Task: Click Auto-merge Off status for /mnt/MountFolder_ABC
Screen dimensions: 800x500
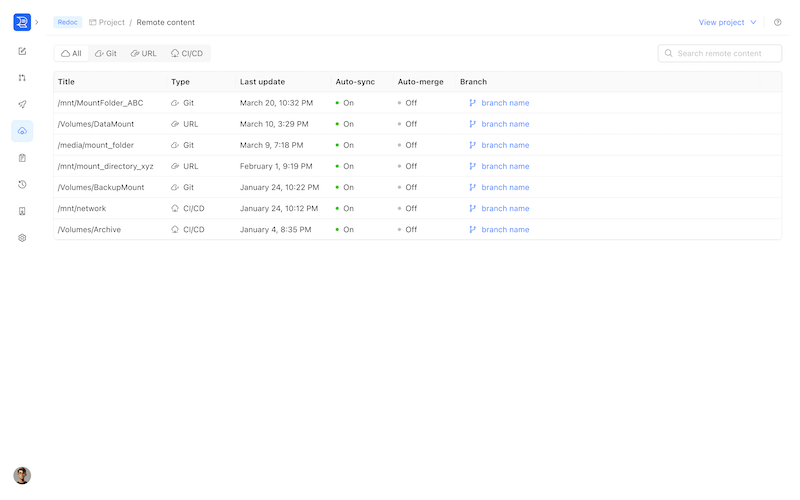Action: pos(408,103)
